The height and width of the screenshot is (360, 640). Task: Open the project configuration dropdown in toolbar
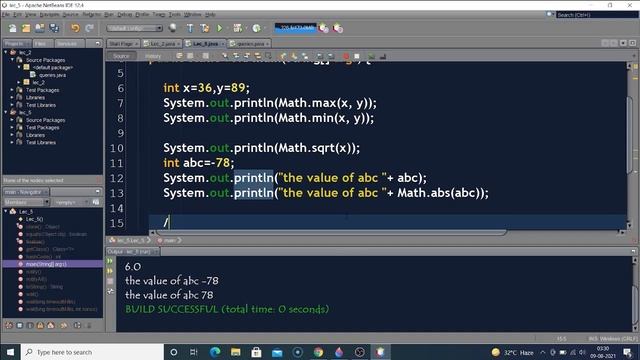click(134, 28)
